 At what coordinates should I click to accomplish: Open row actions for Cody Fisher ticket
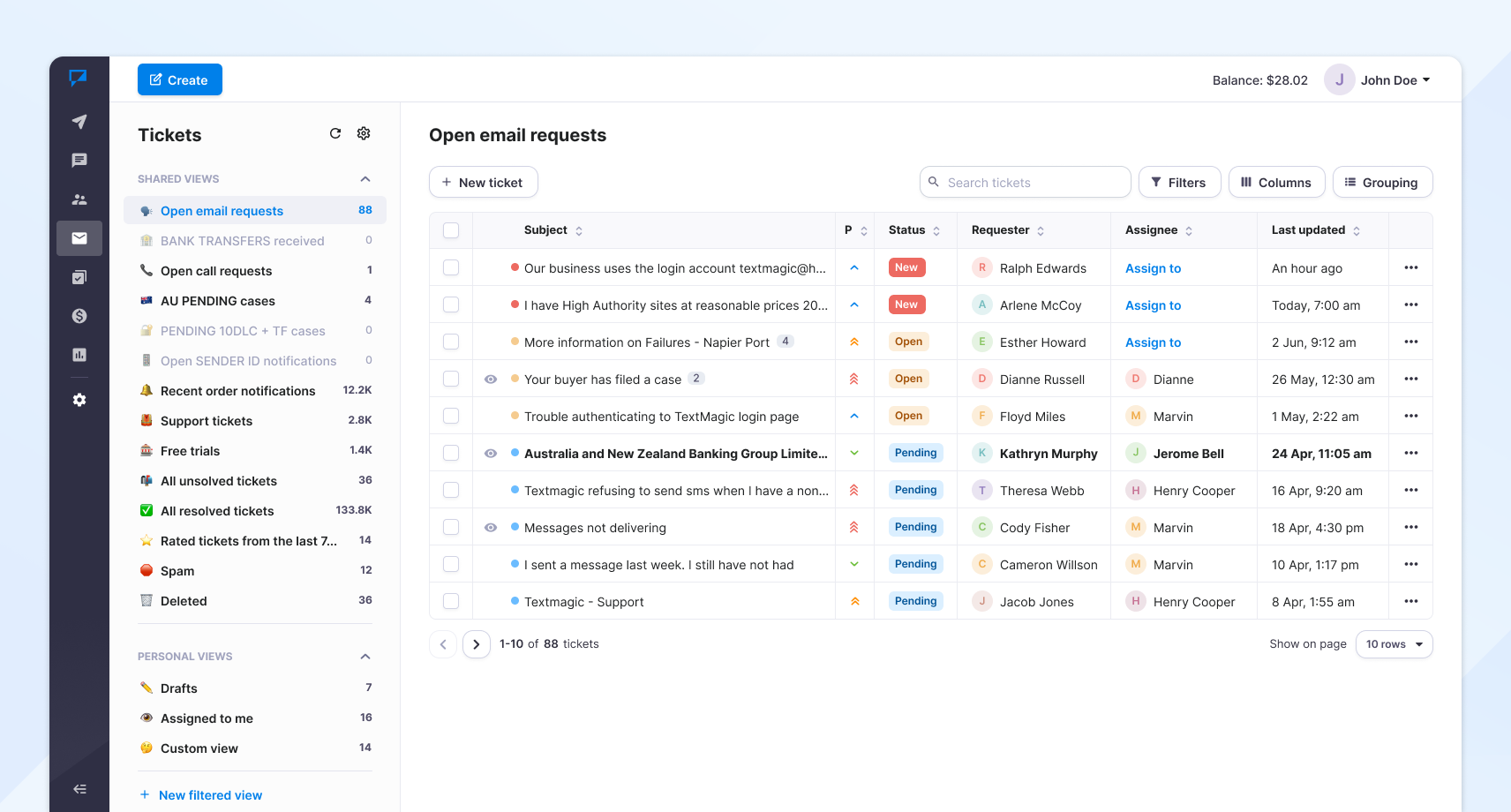(x=1411, y=527)
